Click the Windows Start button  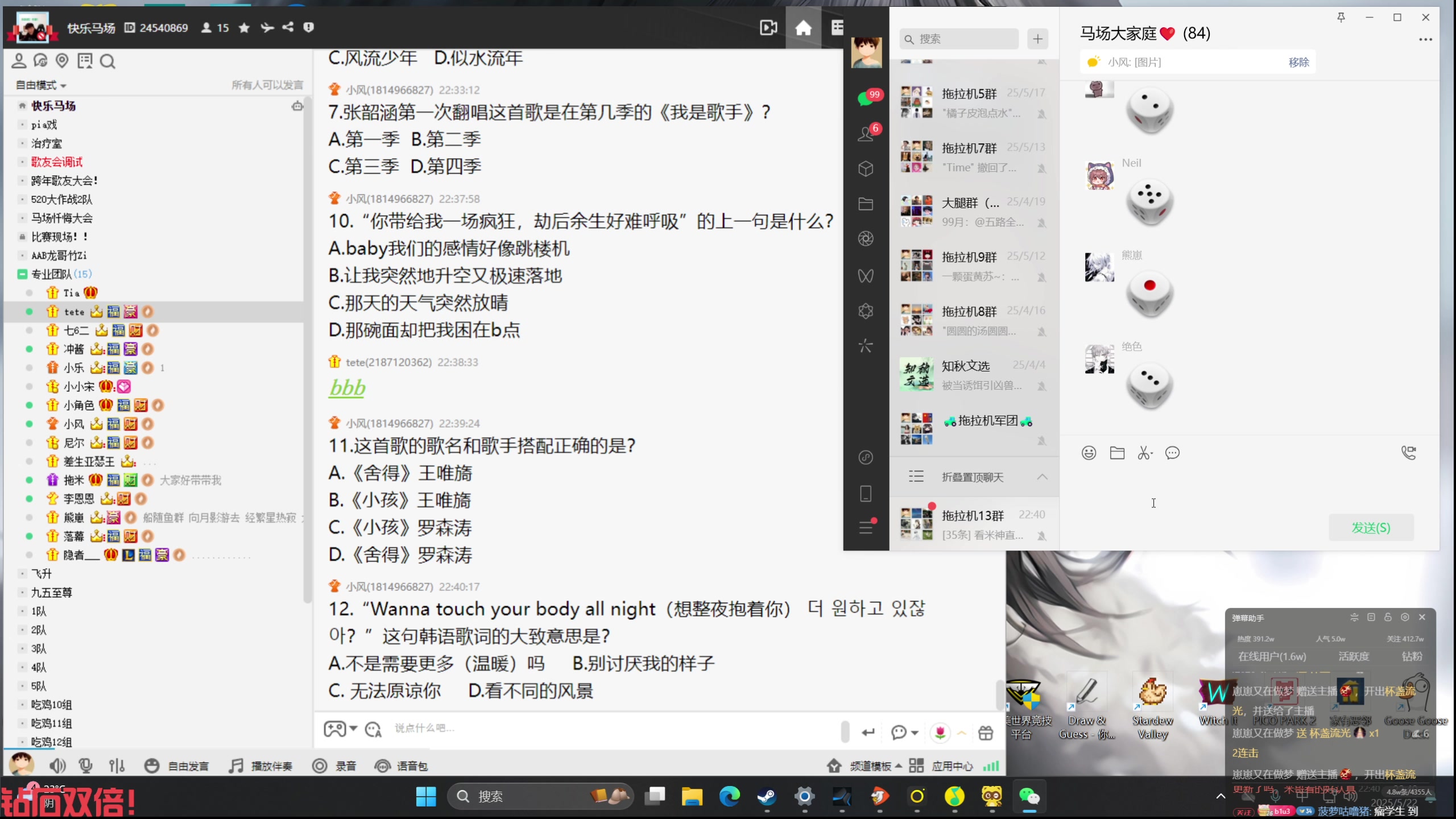425,797
